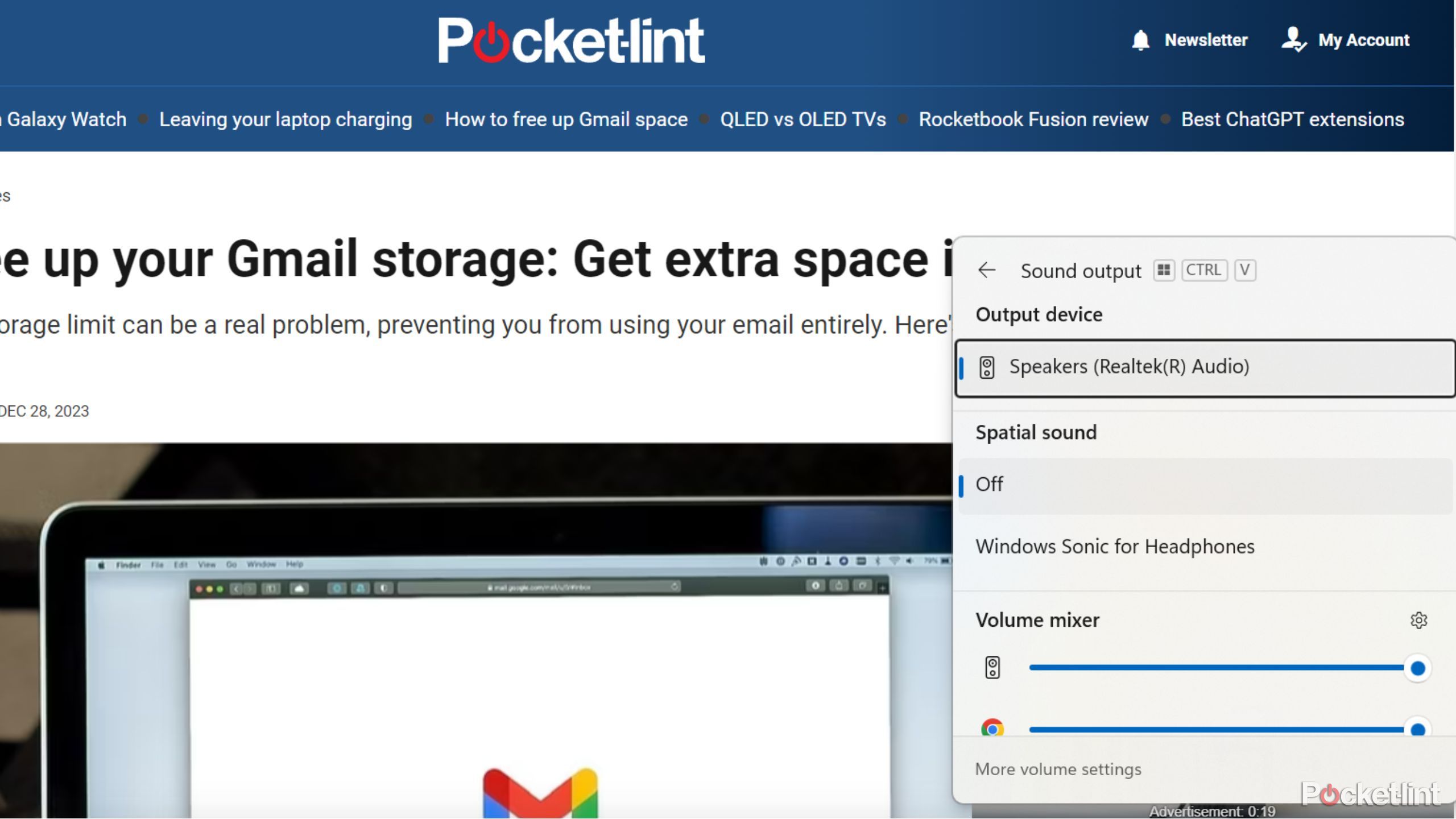
Task: Open More volume settings
Action: click(x=1058, y=770)
